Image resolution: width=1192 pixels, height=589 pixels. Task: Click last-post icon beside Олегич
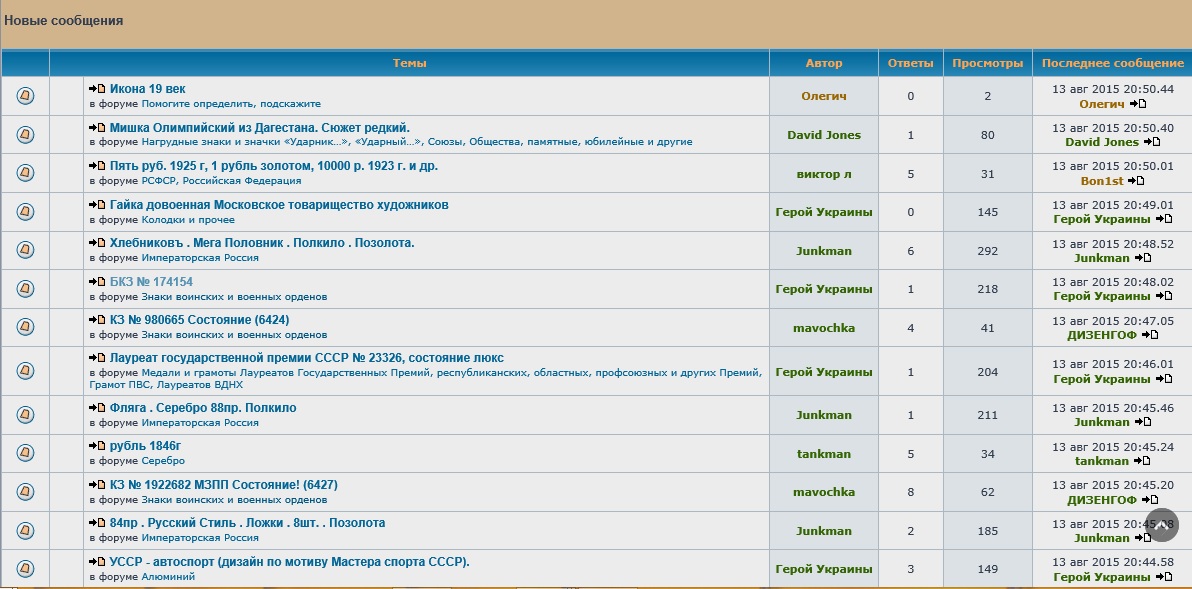[x=1138, y=104]
